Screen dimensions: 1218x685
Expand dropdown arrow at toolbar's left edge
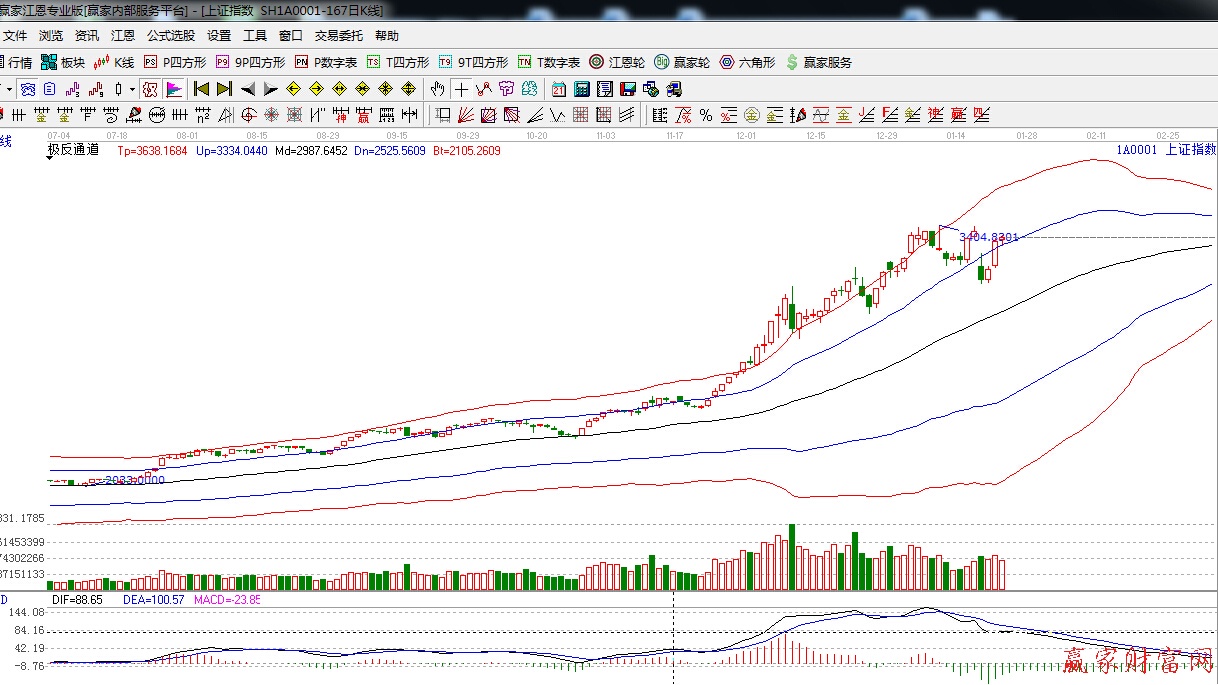[x=9, y=89]
